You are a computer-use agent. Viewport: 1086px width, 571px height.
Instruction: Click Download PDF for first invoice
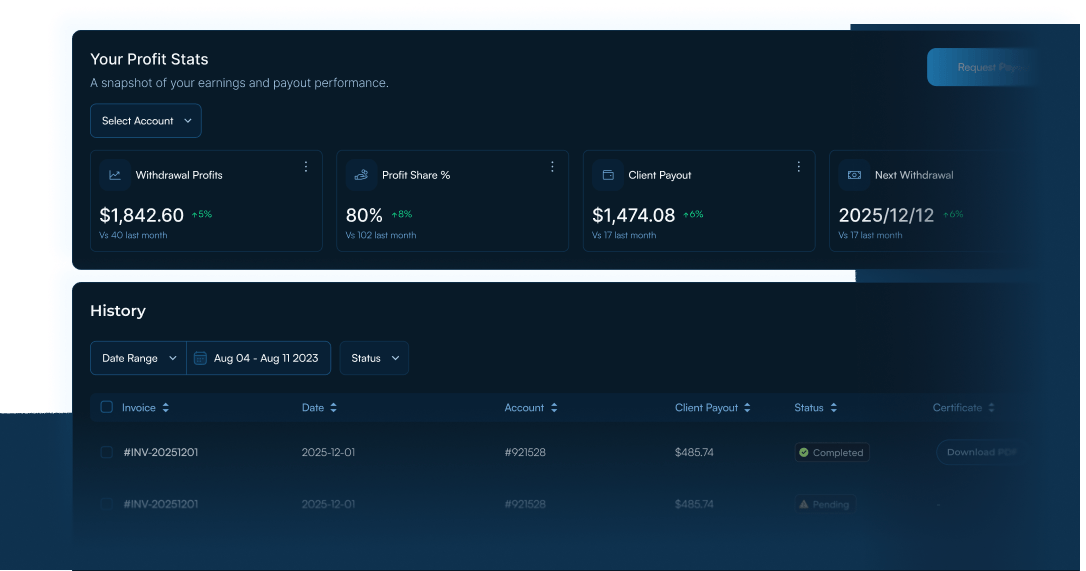(x=981, y=452)
